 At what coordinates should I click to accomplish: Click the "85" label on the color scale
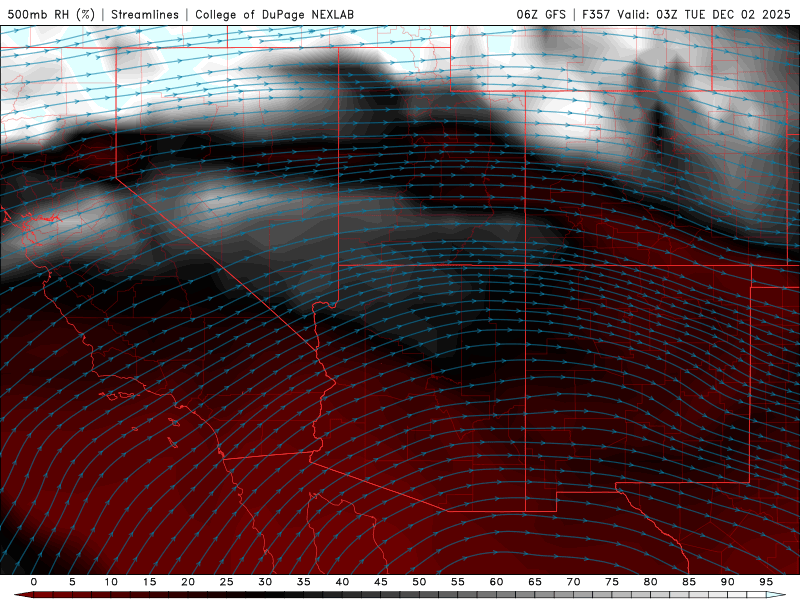coord(689,582)
